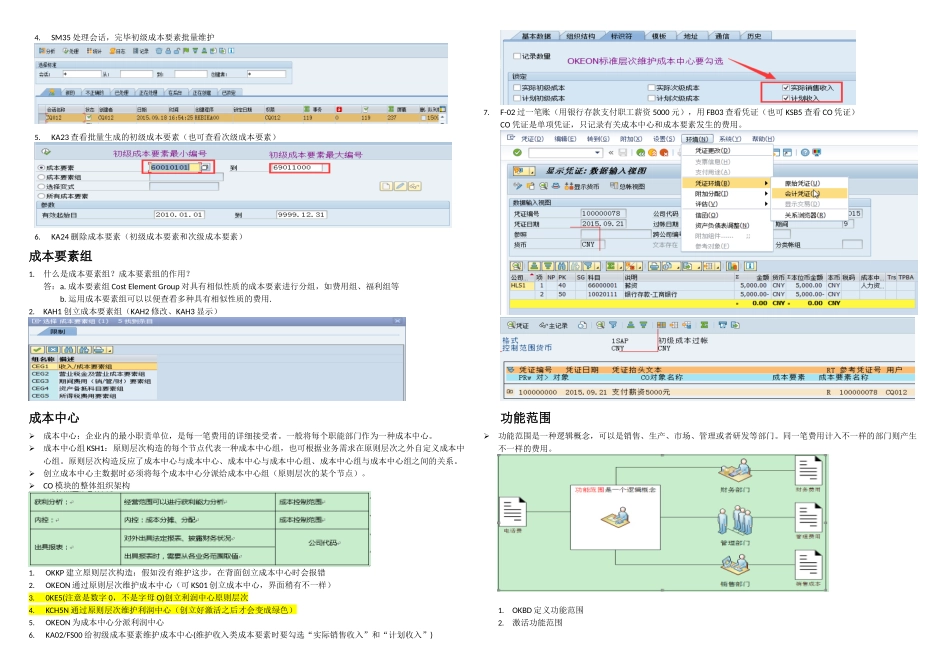Click the 会话 input field in SM35
This screenshot has height=672, width=950.
click(x=81, y=74)
